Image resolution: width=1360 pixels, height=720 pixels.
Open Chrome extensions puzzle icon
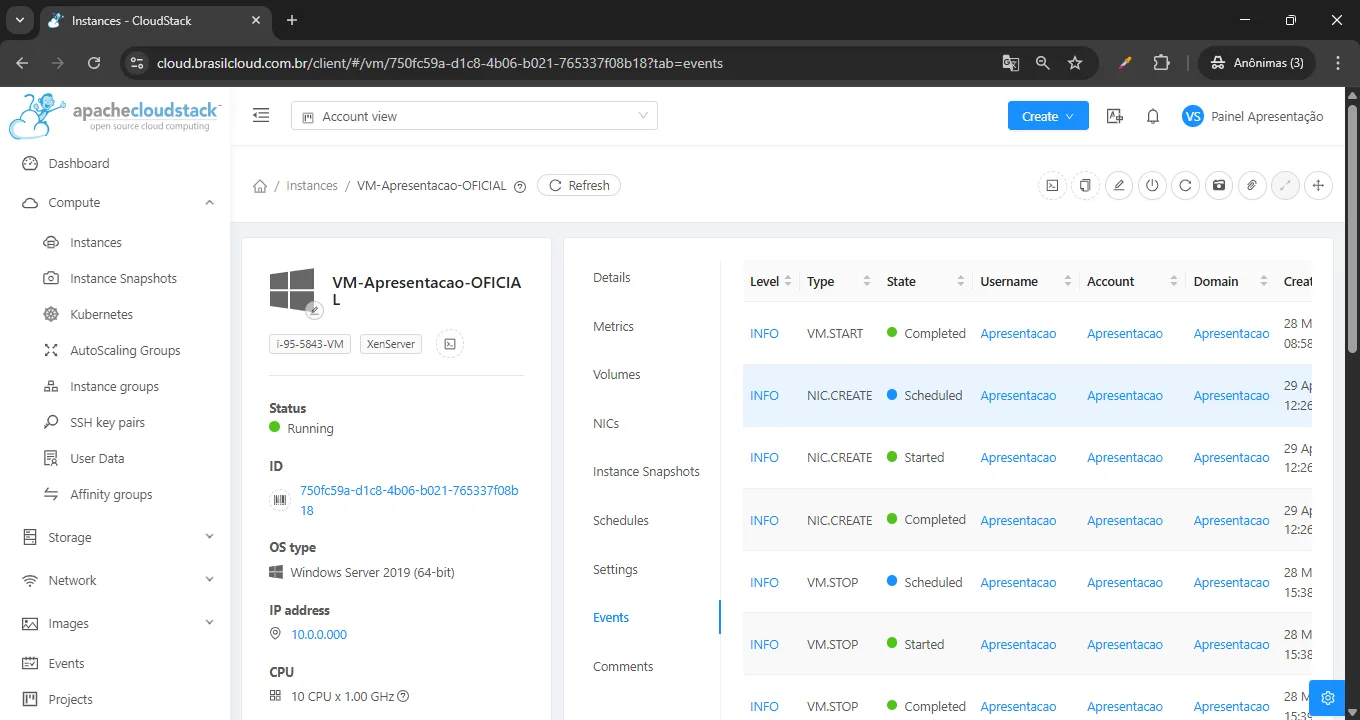click(1161, 63)
